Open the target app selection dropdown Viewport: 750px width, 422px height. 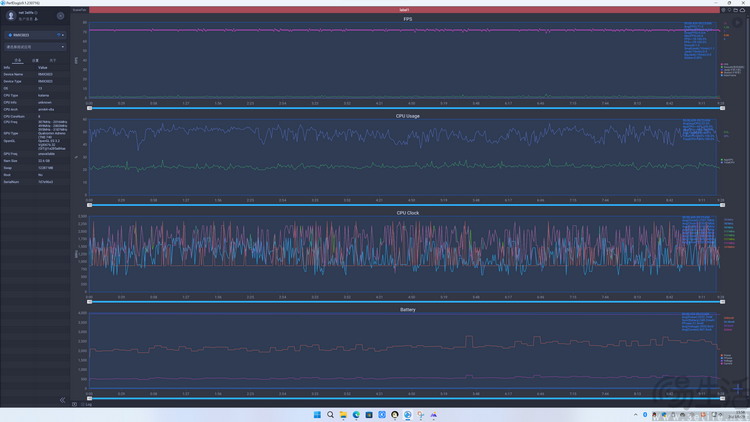(35, 47)
